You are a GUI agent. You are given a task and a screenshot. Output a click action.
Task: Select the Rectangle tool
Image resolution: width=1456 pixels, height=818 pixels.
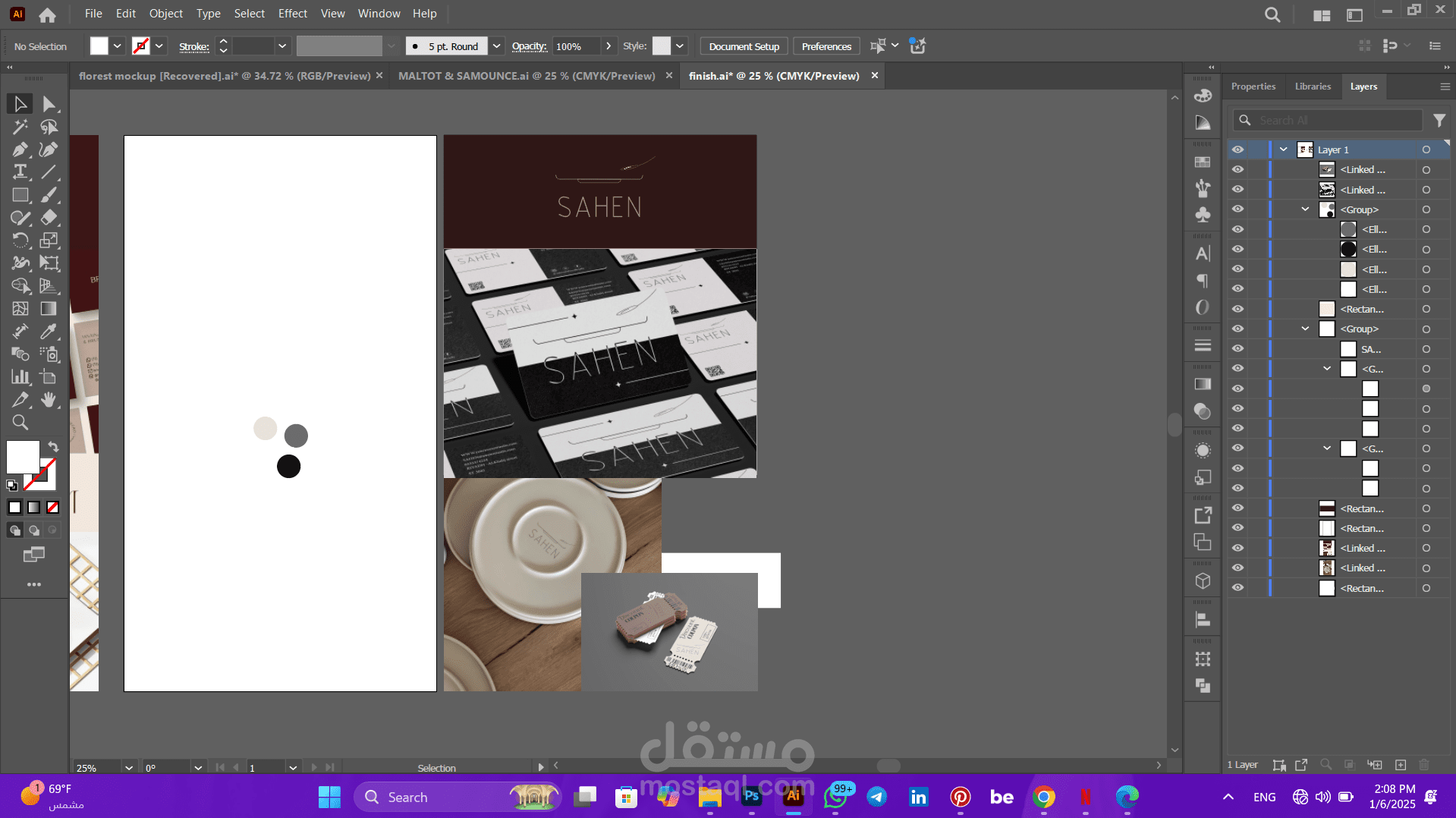coord(20,195)
